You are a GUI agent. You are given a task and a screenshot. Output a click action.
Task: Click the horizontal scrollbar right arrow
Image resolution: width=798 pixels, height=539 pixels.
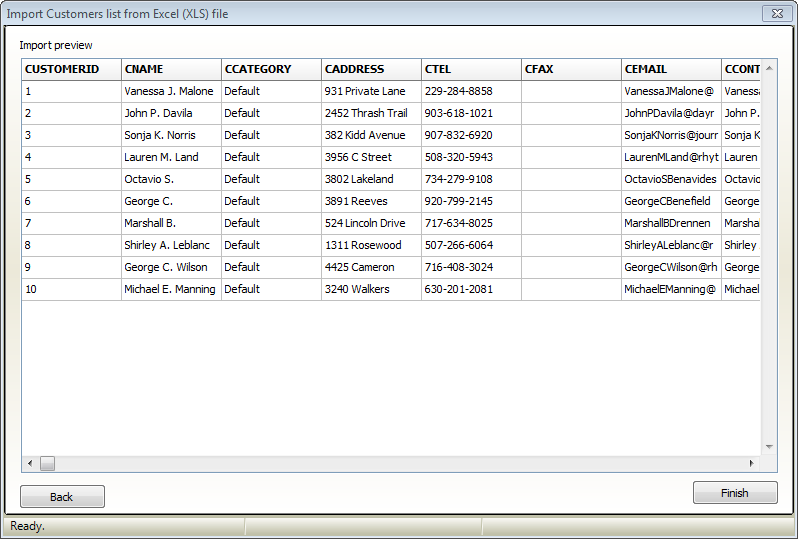(752, 463)
